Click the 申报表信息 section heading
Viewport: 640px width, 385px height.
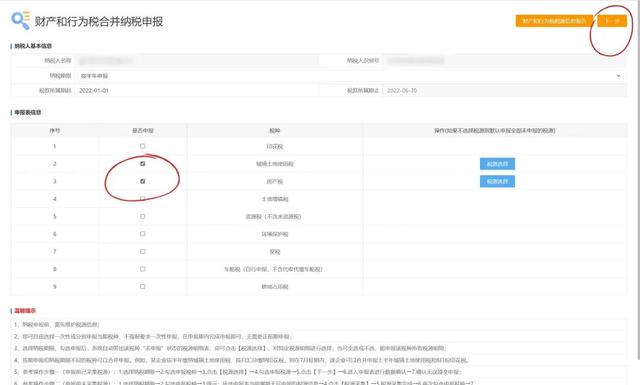pos(28,112)
